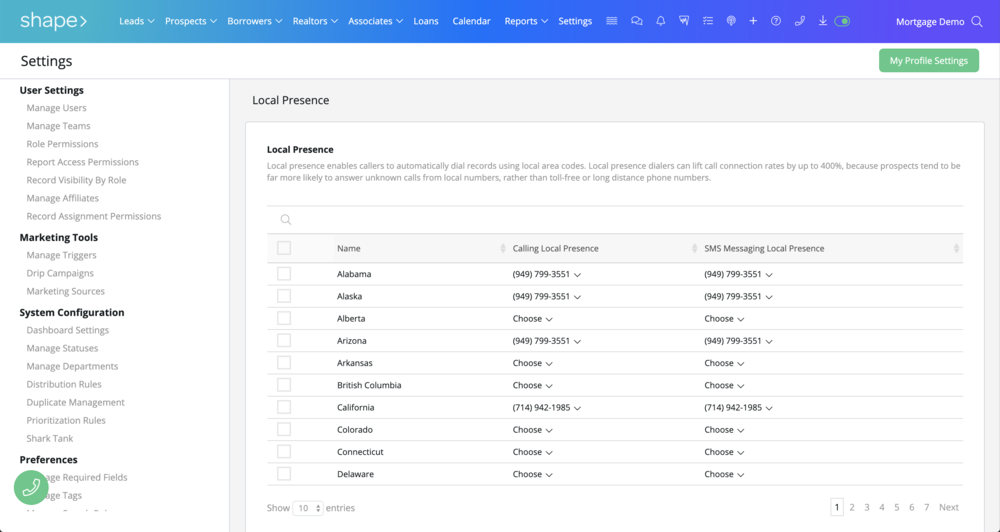Screen dimensions: 1000x532
Task: Open Alberta calling Choose dropdown
Action: click(x=533, y=319)
